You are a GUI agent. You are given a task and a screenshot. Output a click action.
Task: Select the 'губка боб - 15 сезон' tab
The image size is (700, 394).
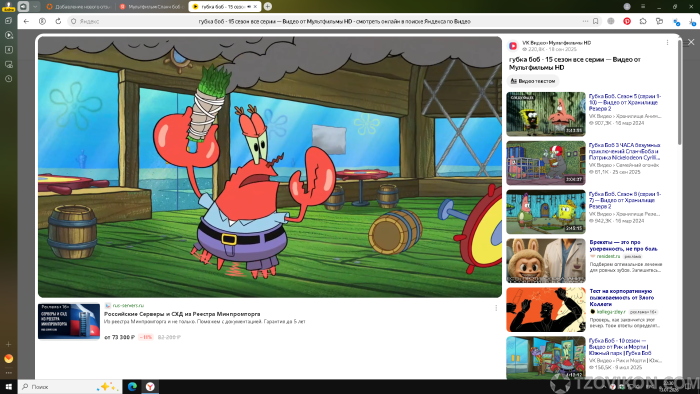225,7
